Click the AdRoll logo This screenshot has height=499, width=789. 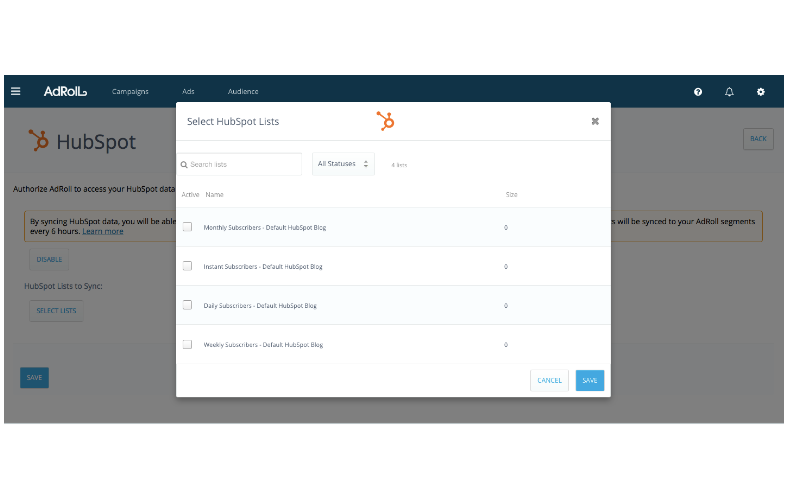[x=65, y=91]
